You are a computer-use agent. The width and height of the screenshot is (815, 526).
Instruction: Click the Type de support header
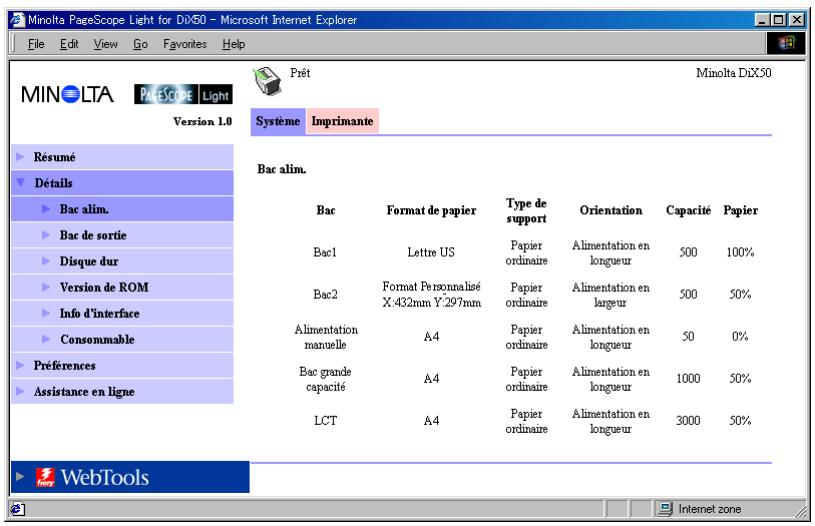coord(526,211)
